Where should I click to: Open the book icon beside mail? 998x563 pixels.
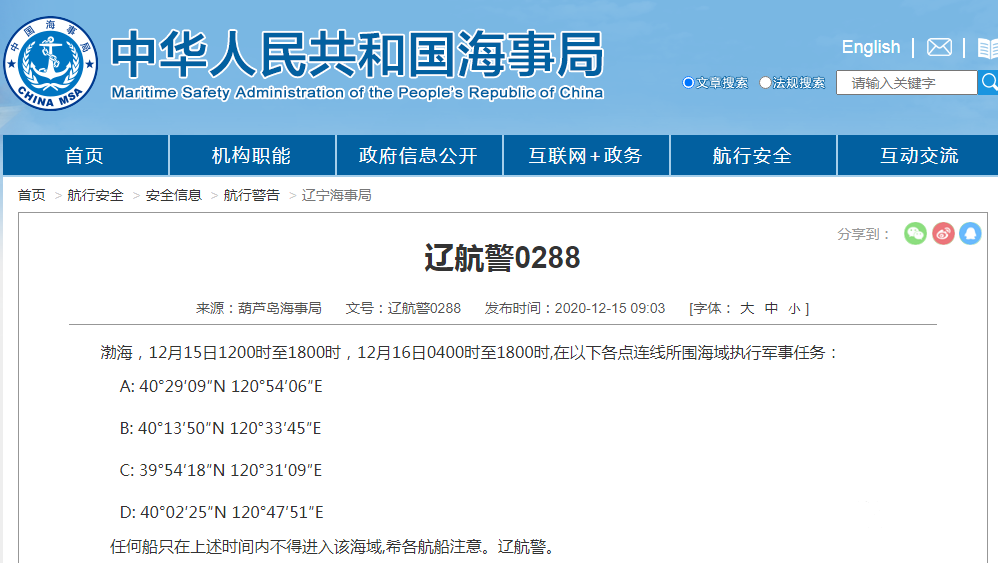click(x=987, y=48)
